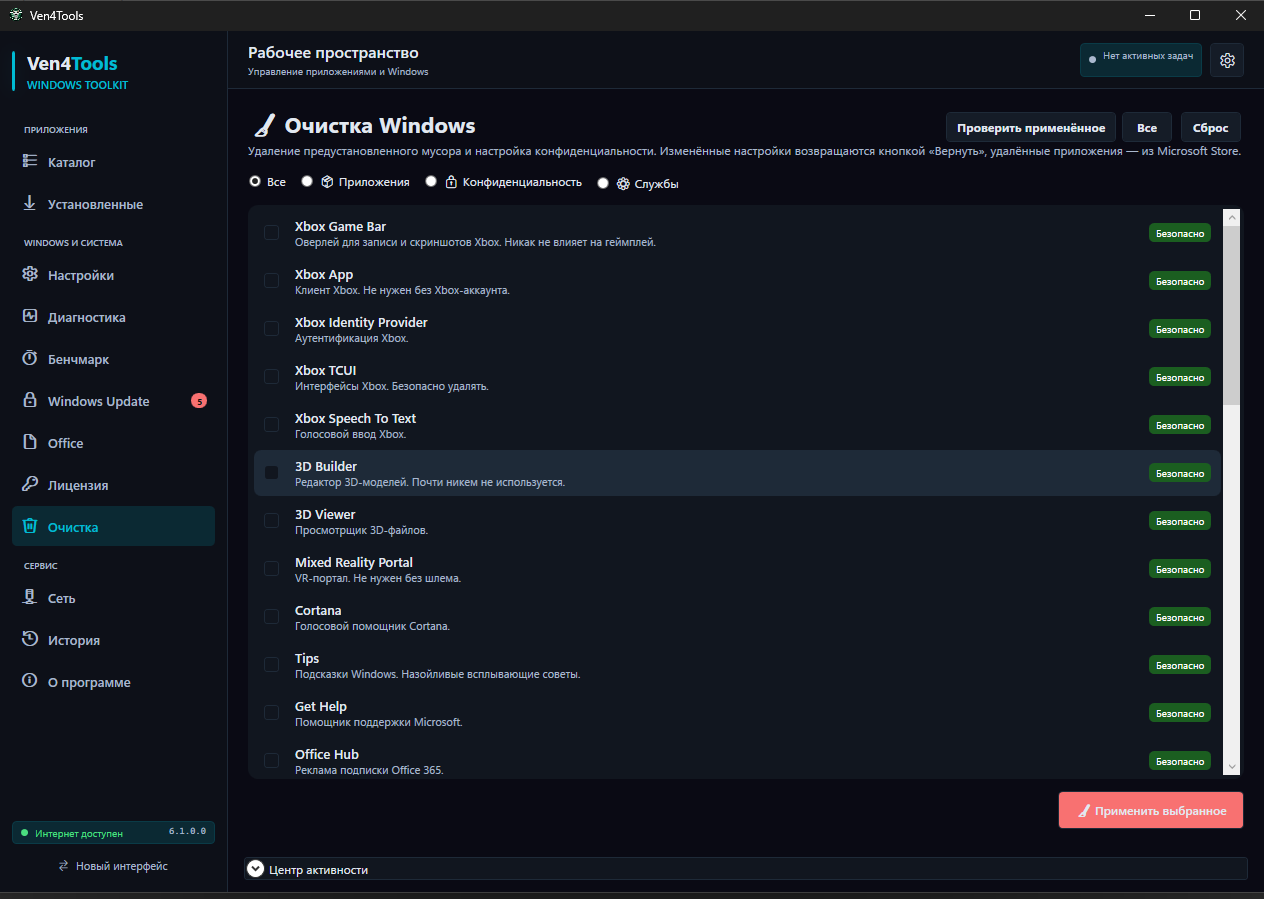Click the Office document icon in sidebar
The height and width of the screenshot is (899, 1264).
point(30,442)
